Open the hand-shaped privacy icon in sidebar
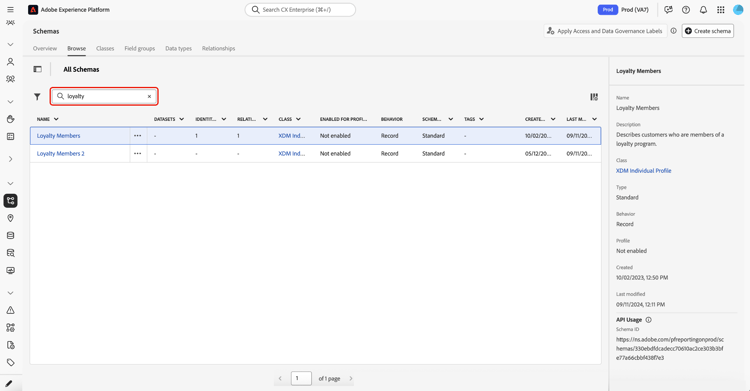 (10, 119)
